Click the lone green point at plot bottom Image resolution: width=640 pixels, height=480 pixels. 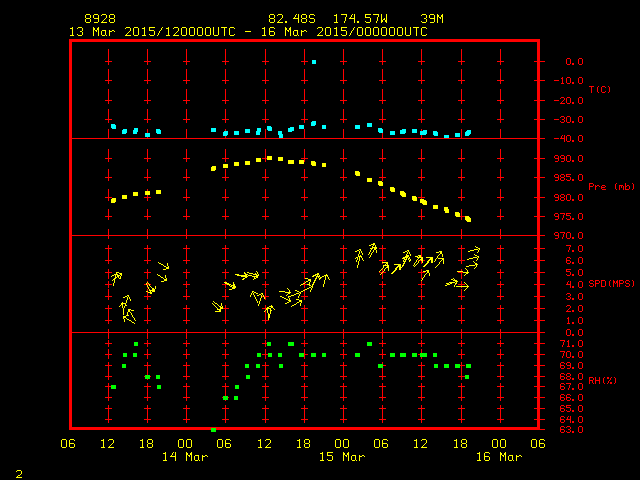click(213, 429)
